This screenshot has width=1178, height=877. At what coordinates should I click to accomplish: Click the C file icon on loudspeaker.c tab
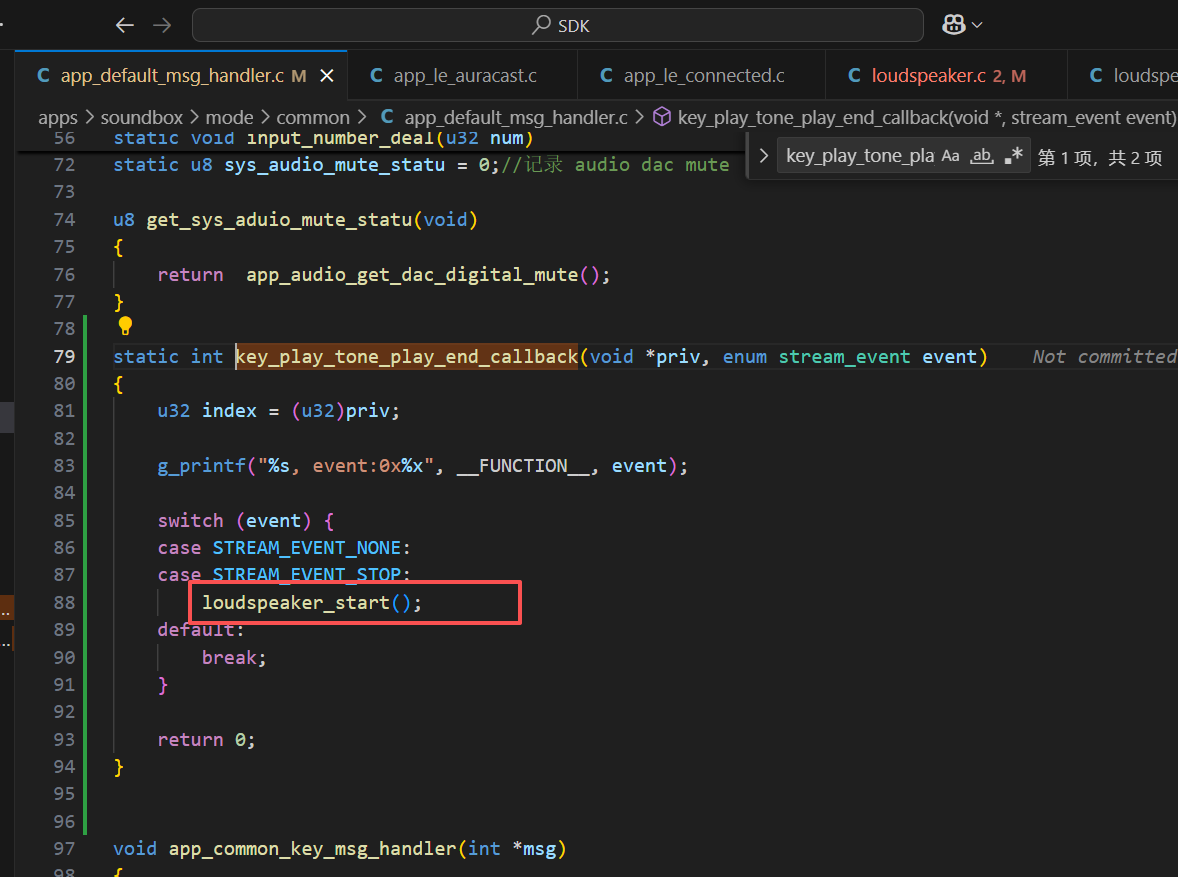(x=854, y=76)
